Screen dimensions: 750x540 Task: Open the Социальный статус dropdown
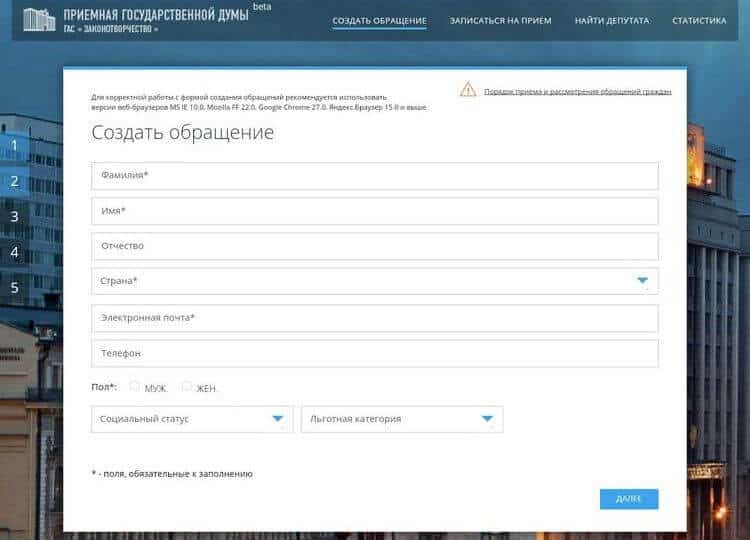tap(192, 419)
